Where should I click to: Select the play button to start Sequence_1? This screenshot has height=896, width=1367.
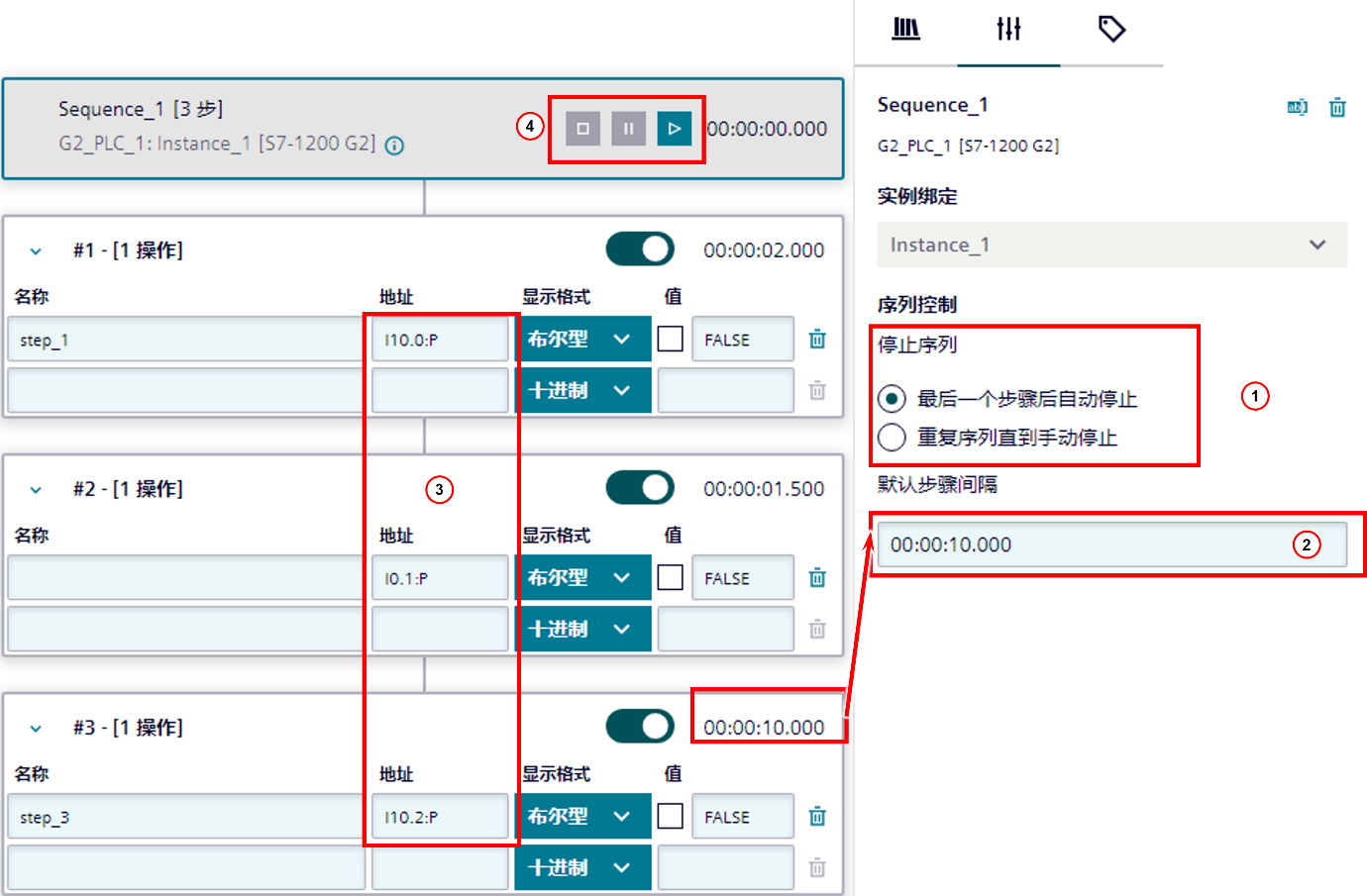pos(675,128)
